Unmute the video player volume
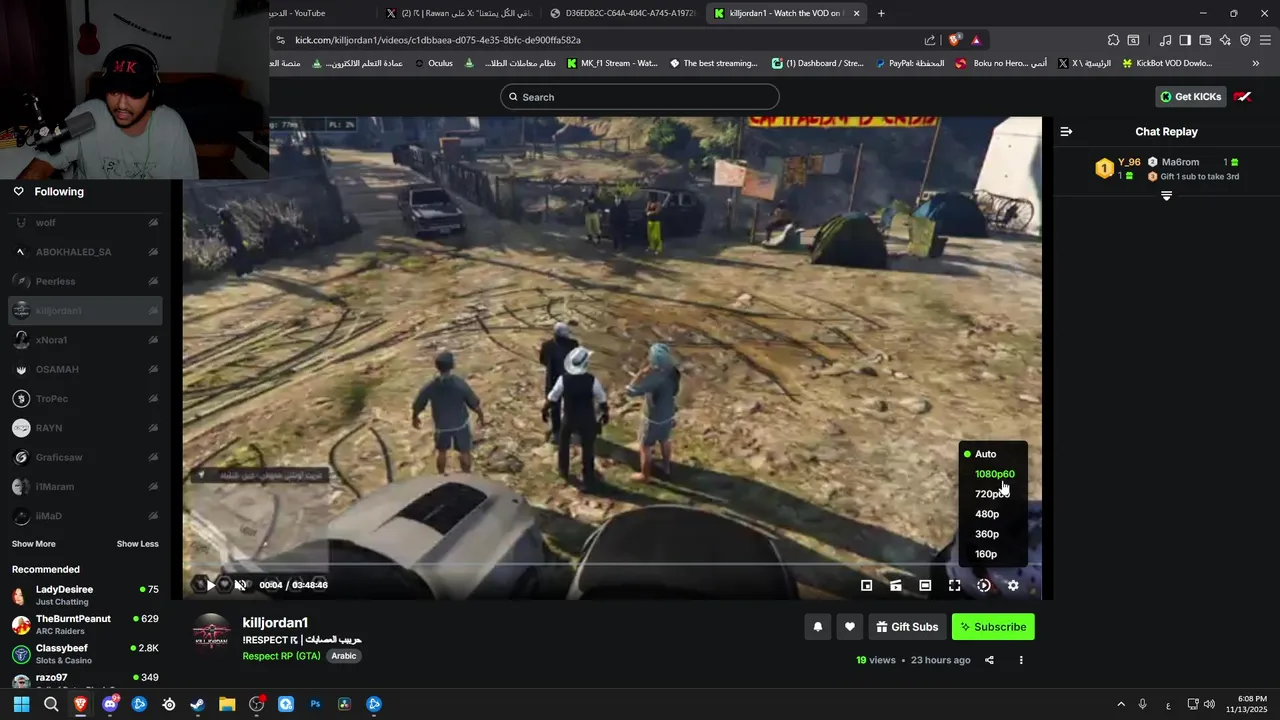The image size is (1280, 720). tap(241, 585)
